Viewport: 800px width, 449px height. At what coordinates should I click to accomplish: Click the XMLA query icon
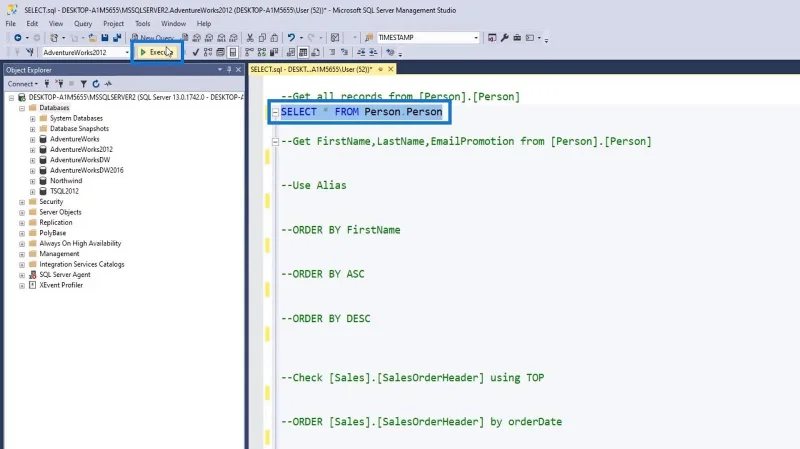[221, 38]
